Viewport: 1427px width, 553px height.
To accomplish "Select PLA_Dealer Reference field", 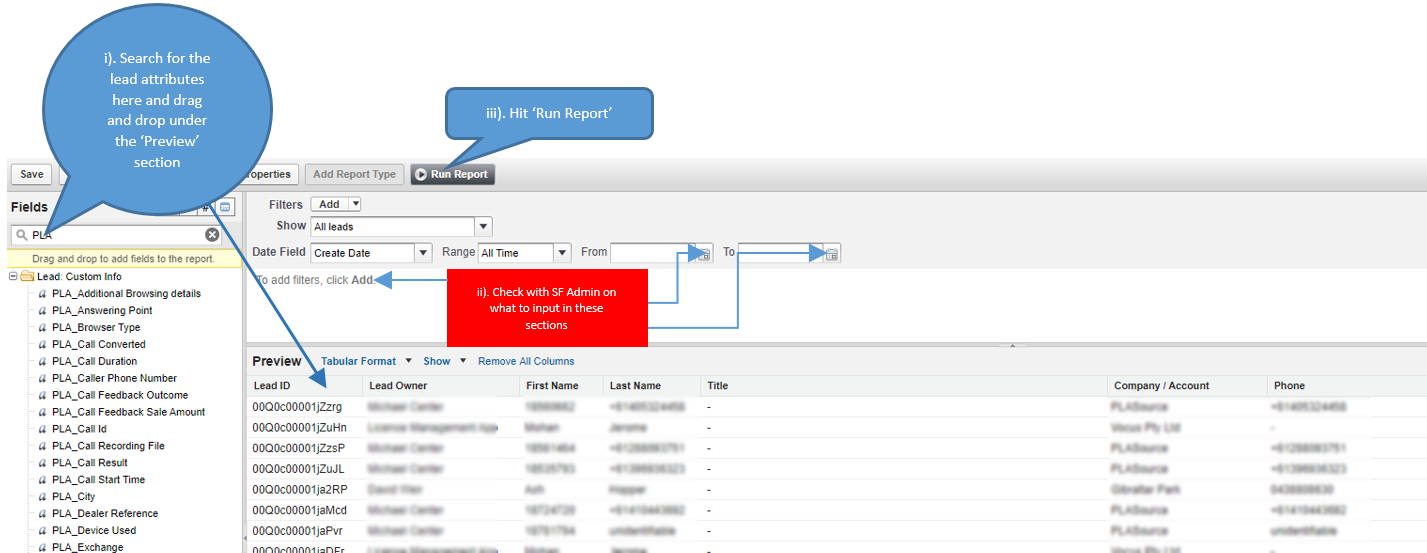I will [105, 514].
